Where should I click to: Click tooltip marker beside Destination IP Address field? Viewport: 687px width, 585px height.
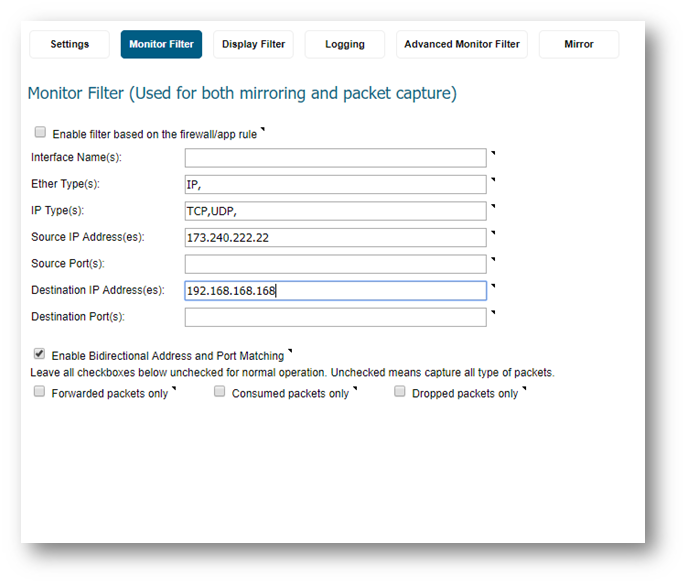493,286
